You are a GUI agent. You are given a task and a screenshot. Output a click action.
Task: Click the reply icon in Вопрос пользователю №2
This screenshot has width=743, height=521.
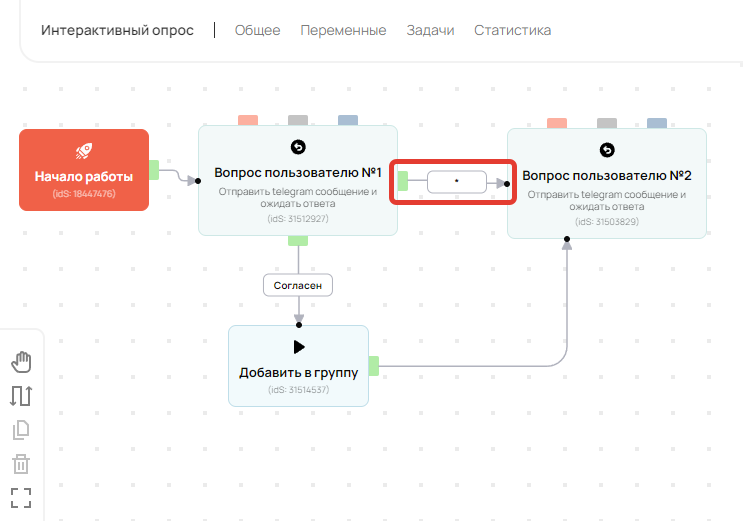[607, 150]
